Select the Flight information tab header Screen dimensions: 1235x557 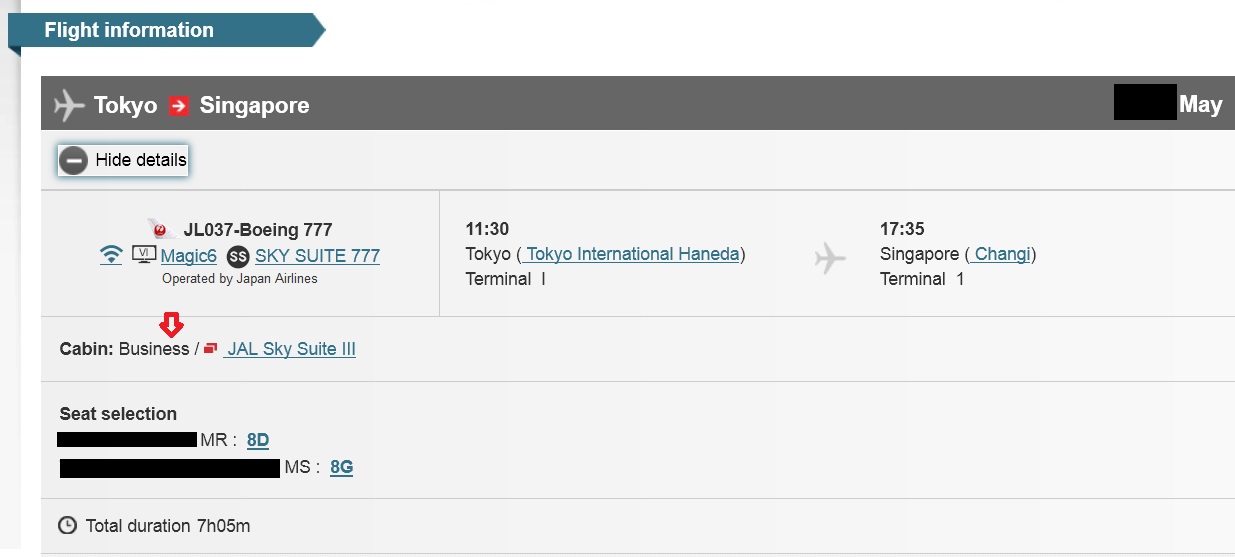click(129, 30)
